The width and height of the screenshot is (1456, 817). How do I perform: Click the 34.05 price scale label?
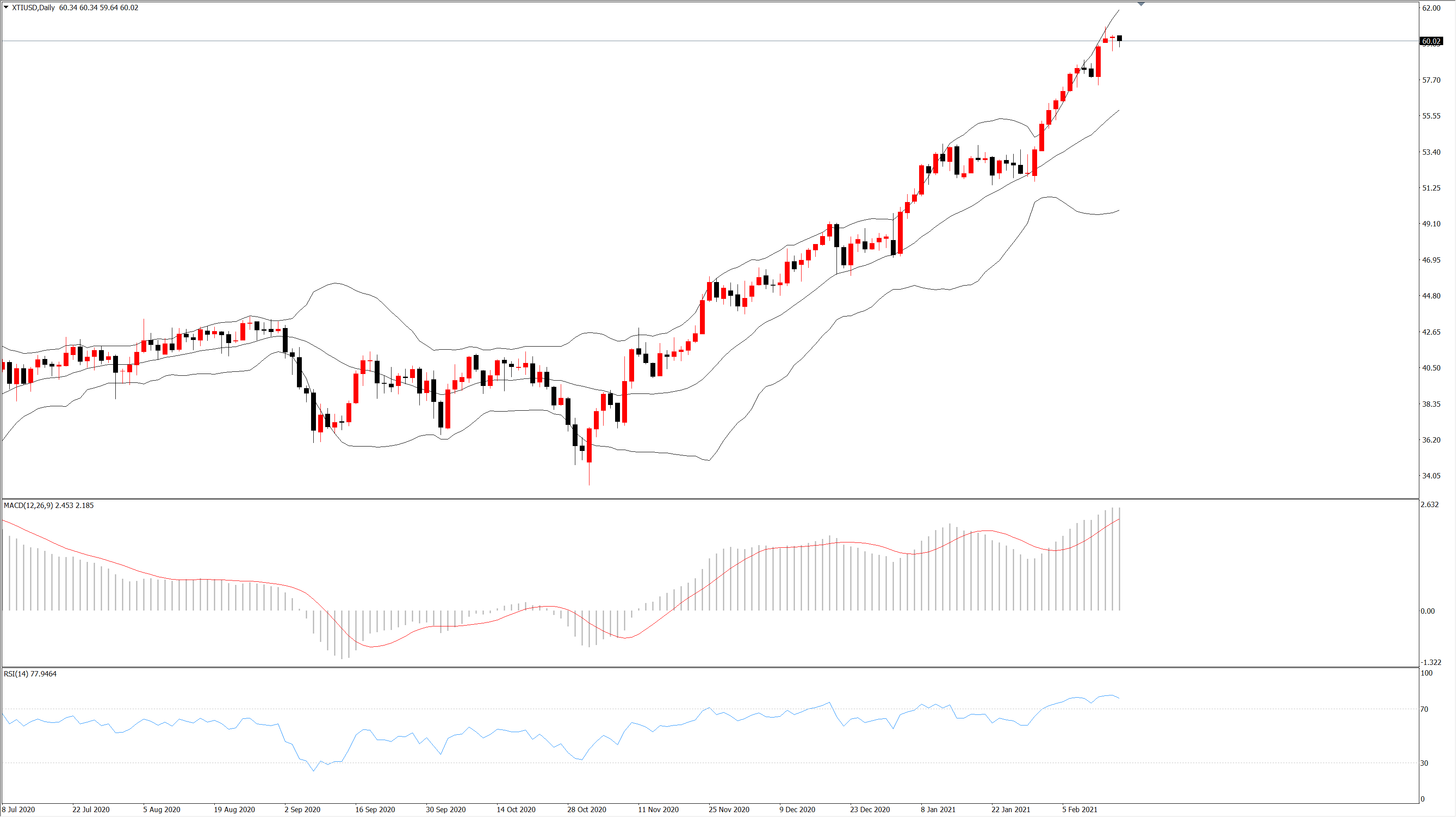(1431, 476)
